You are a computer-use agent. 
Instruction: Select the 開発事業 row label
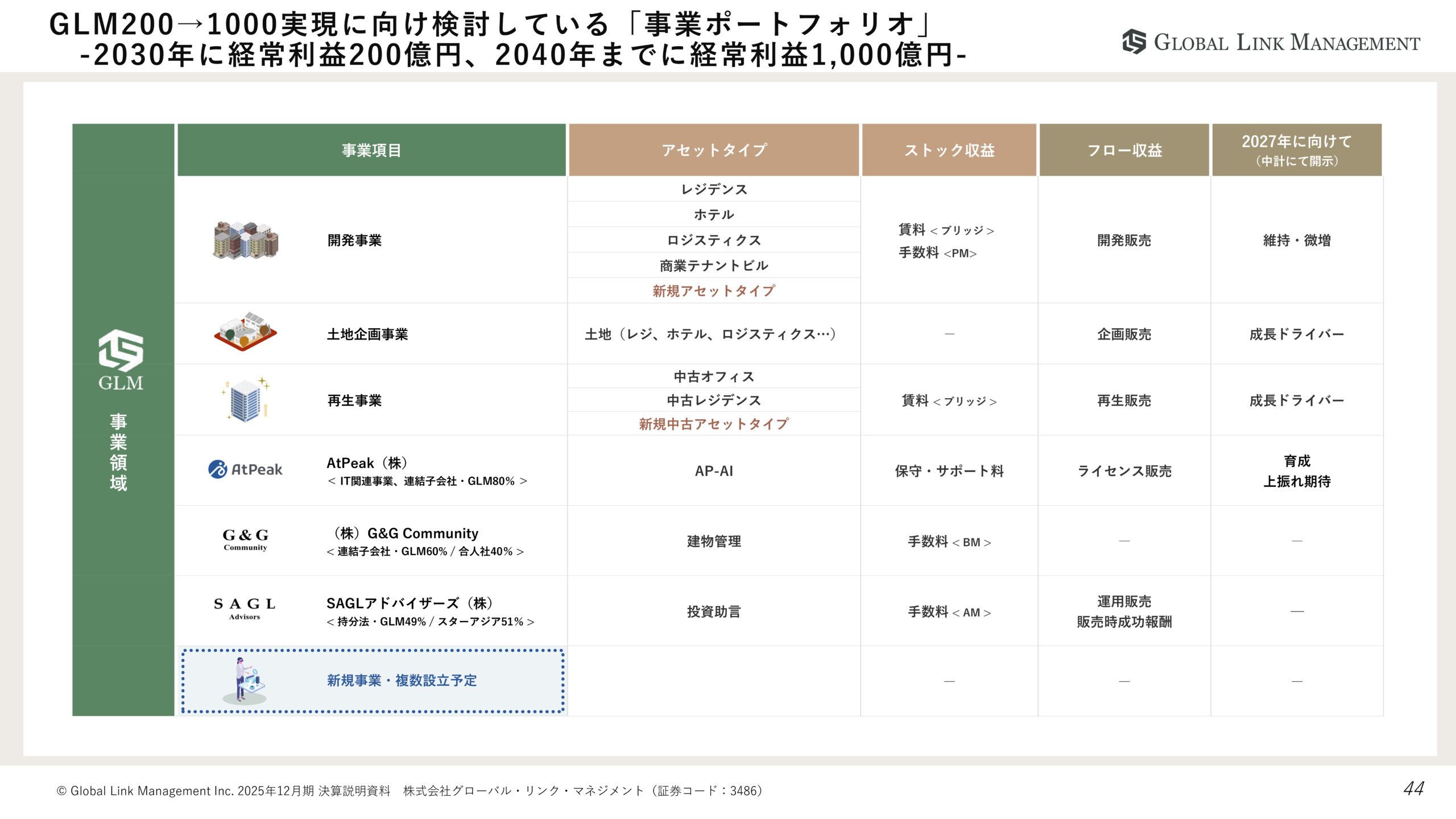[x=354, y=241]
